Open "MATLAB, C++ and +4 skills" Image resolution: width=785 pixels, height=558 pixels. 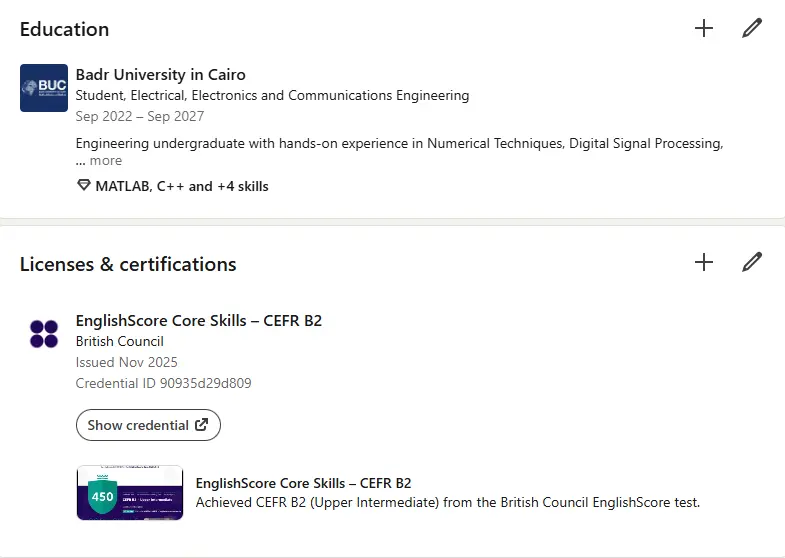[181, 186]
